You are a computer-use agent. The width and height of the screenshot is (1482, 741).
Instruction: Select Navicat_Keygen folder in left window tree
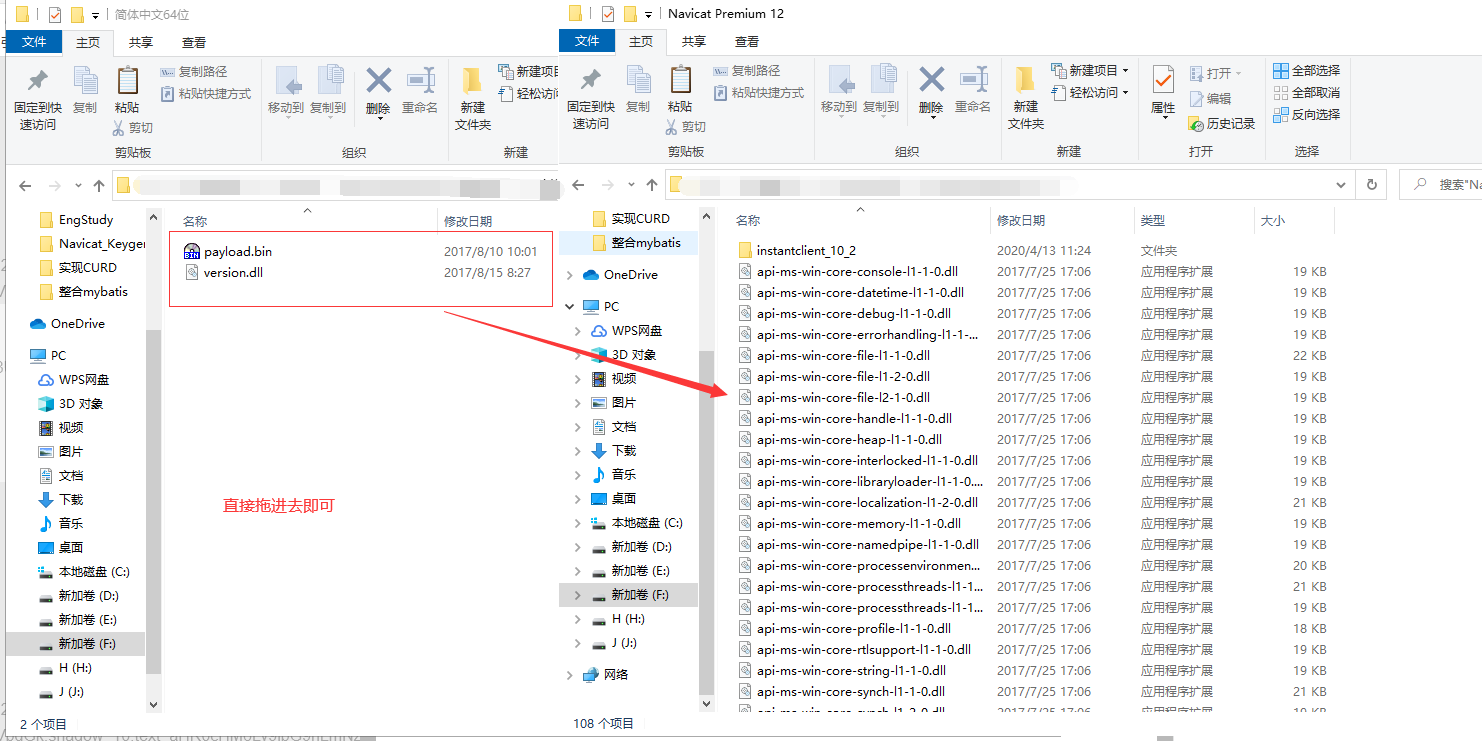pyautogui.click(x=92, y=244)
